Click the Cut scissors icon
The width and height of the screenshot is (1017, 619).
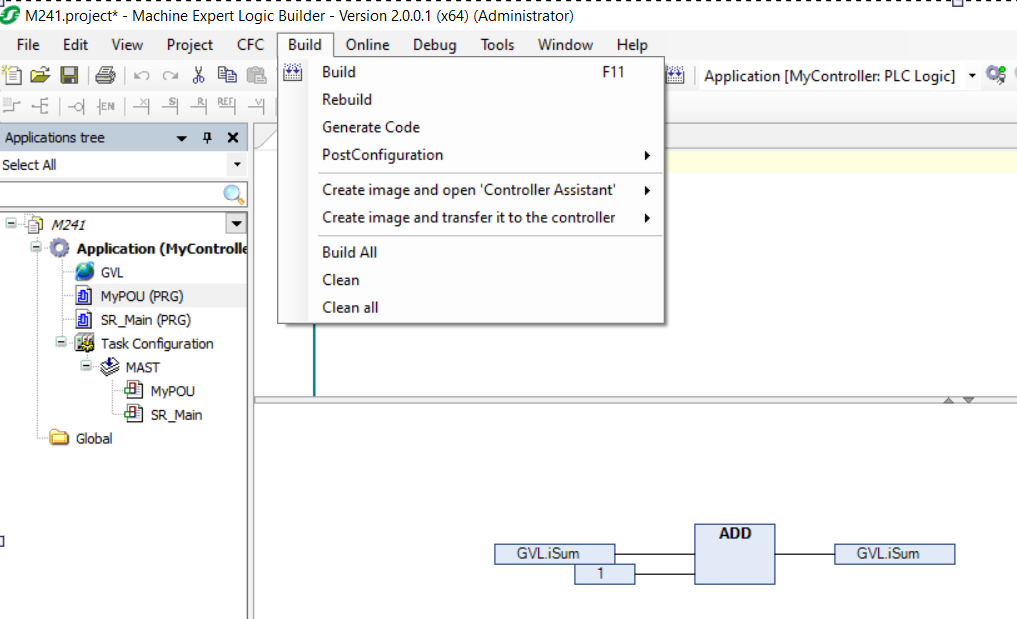[x=198, y=75]
